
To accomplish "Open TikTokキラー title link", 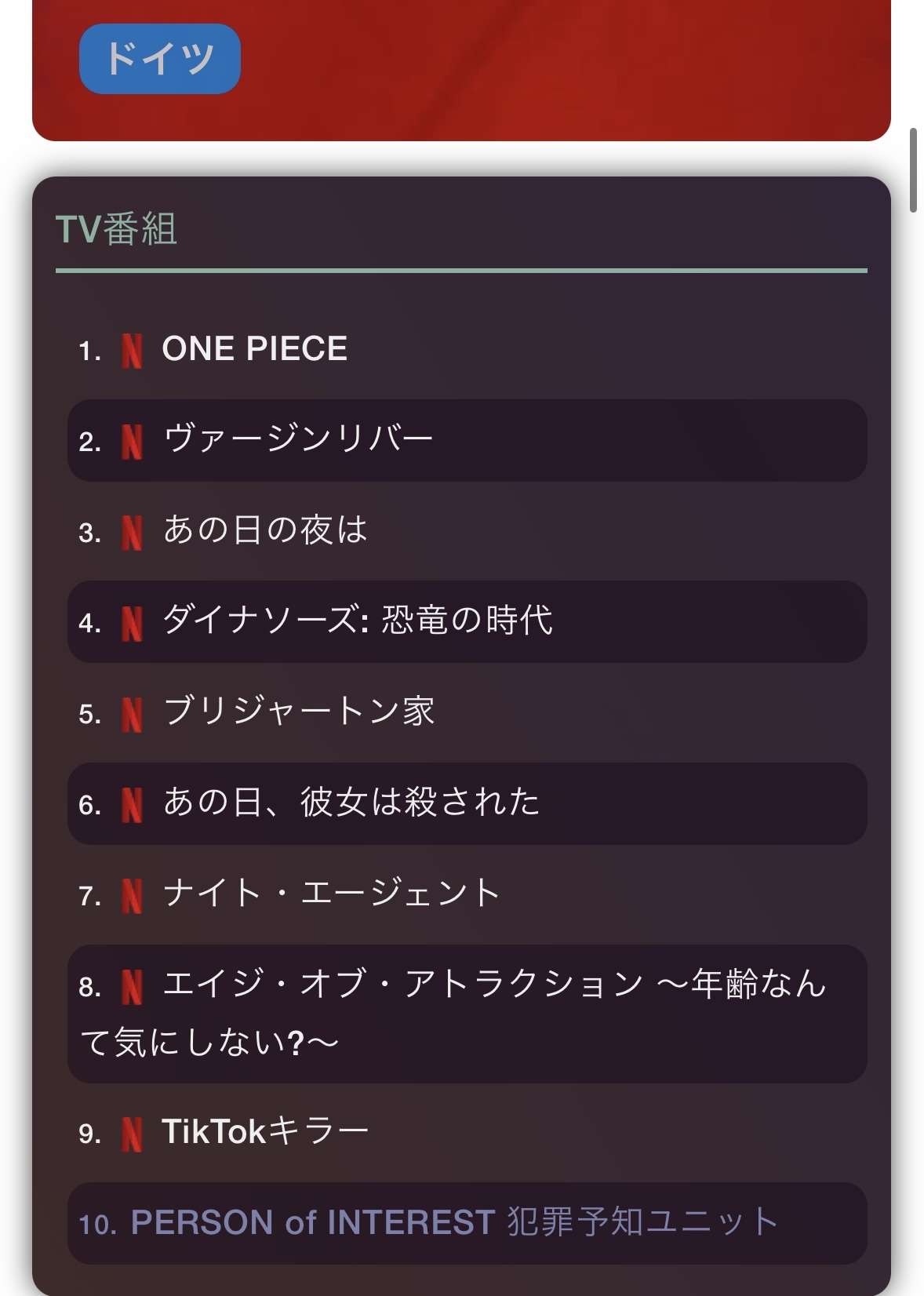I will (x=265, y=1131).
